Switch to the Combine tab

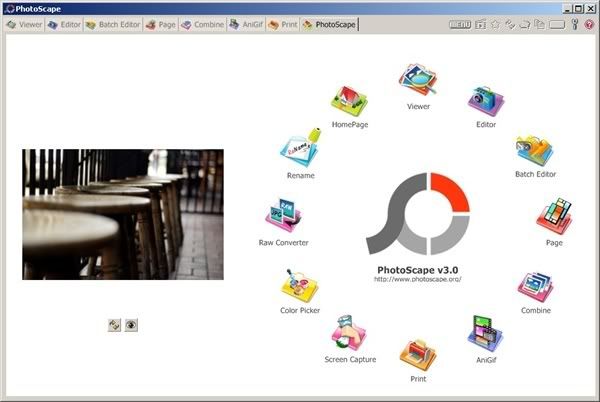tap(203, 25)
